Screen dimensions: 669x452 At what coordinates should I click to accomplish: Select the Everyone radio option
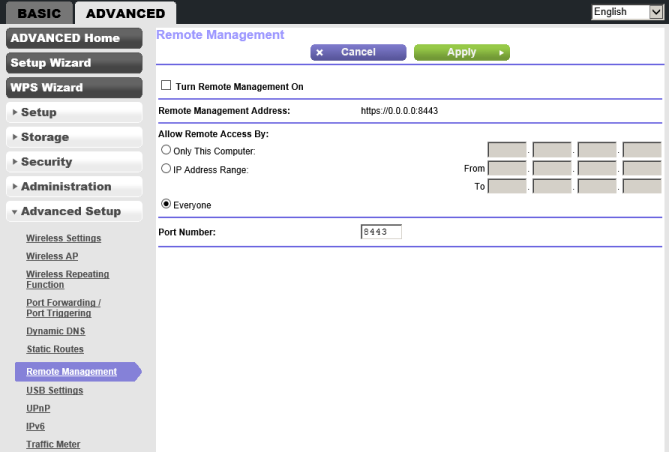(x=166, y=204)
